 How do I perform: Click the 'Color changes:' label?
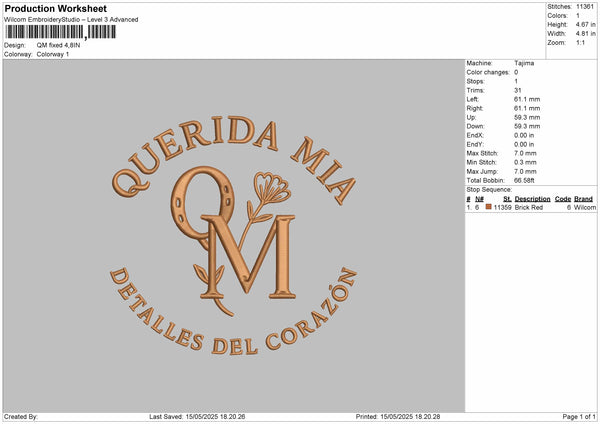pyautogui.click(x=488, y=72)
